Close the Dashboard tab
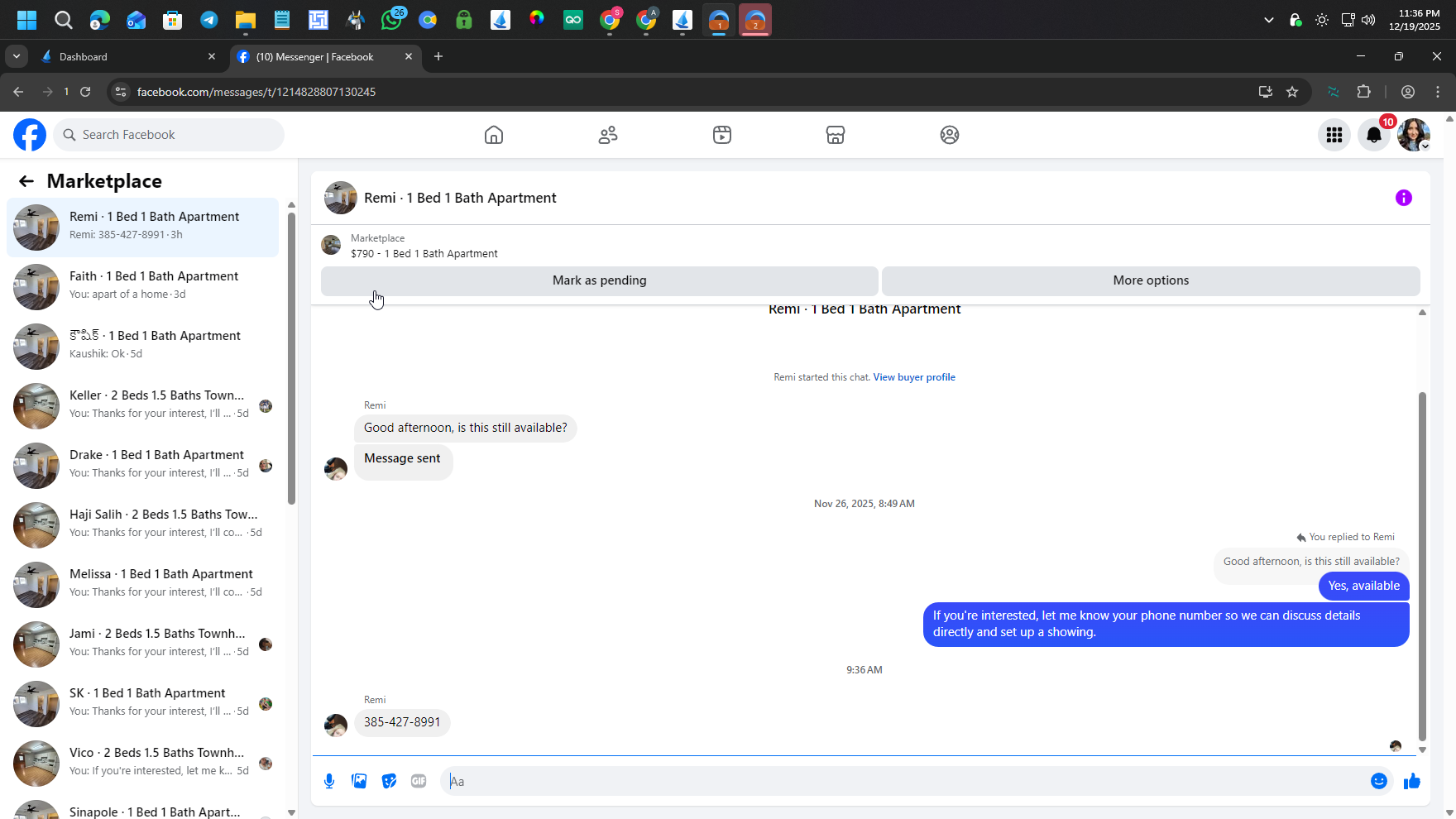This screenshot has width=1456, height=819. [212, 57]
